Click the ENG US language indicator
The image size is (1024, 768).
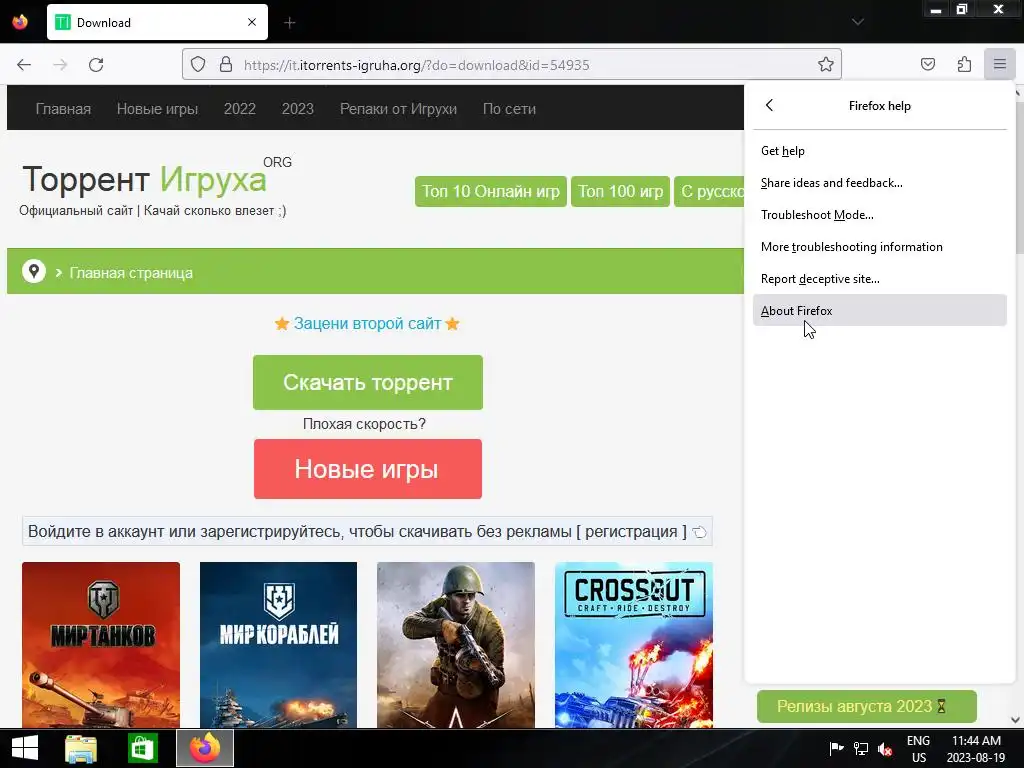pyautogui.click(x=918, y=749)
